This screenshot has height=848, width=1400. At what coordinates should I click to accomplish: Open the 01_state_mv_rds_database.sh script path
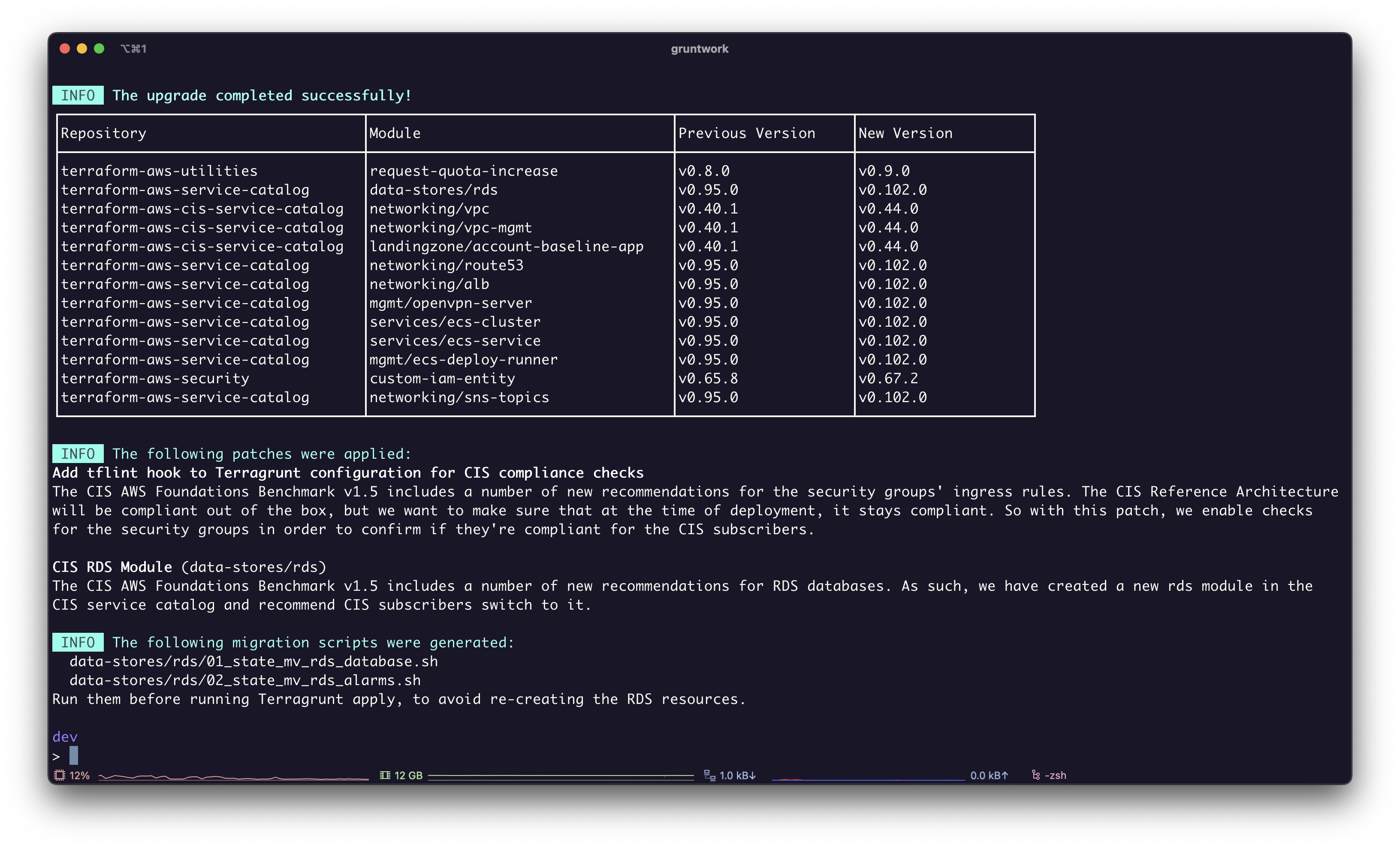[x=254, y=661]
